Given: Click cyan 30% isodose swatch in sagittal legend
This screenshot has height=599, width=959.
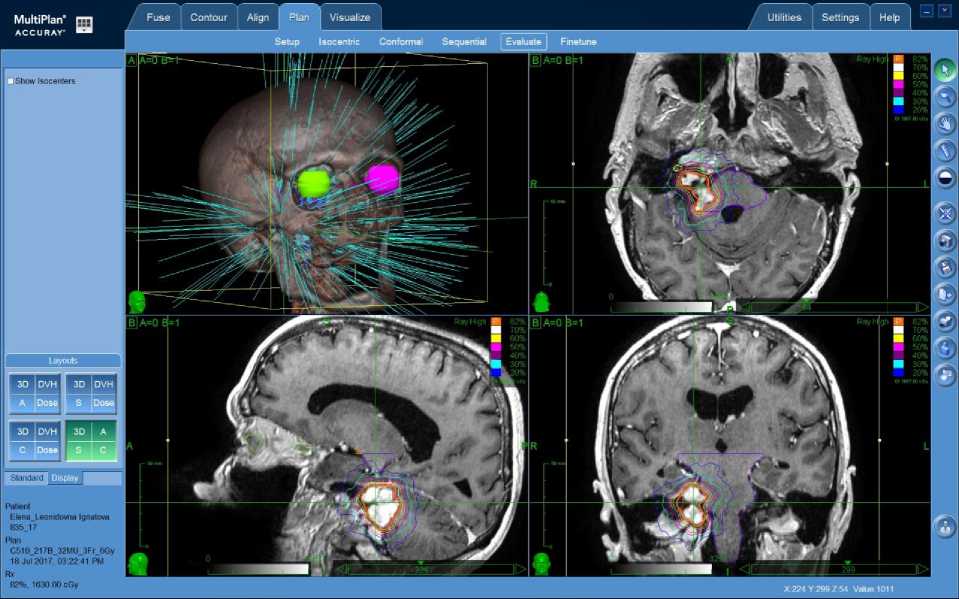Looking at the screenshot, I should 495,364.
